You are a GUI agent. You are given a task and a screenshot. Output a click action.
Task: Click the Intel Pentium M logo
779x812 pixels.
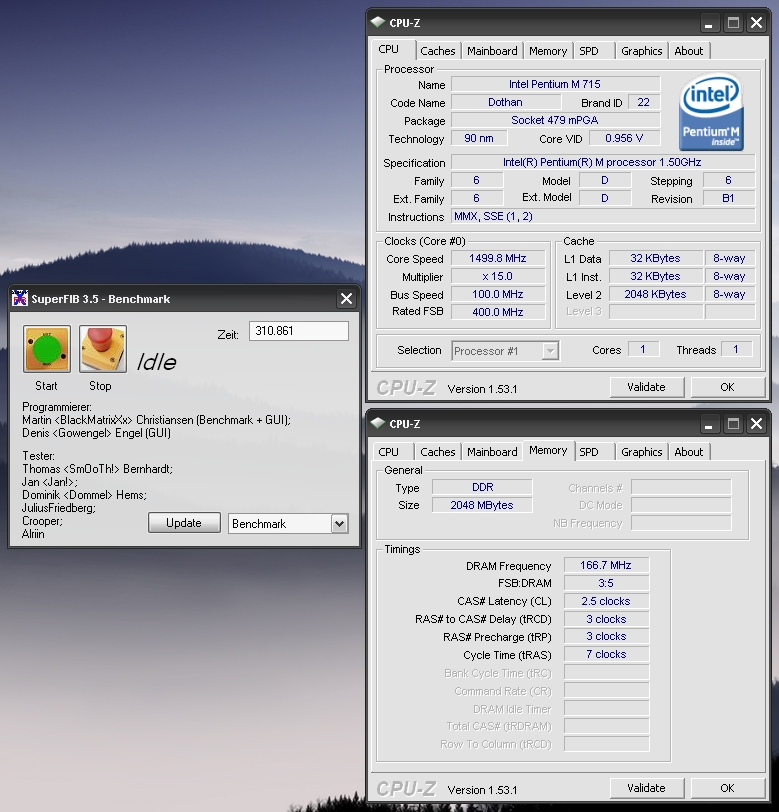point(711,114)
